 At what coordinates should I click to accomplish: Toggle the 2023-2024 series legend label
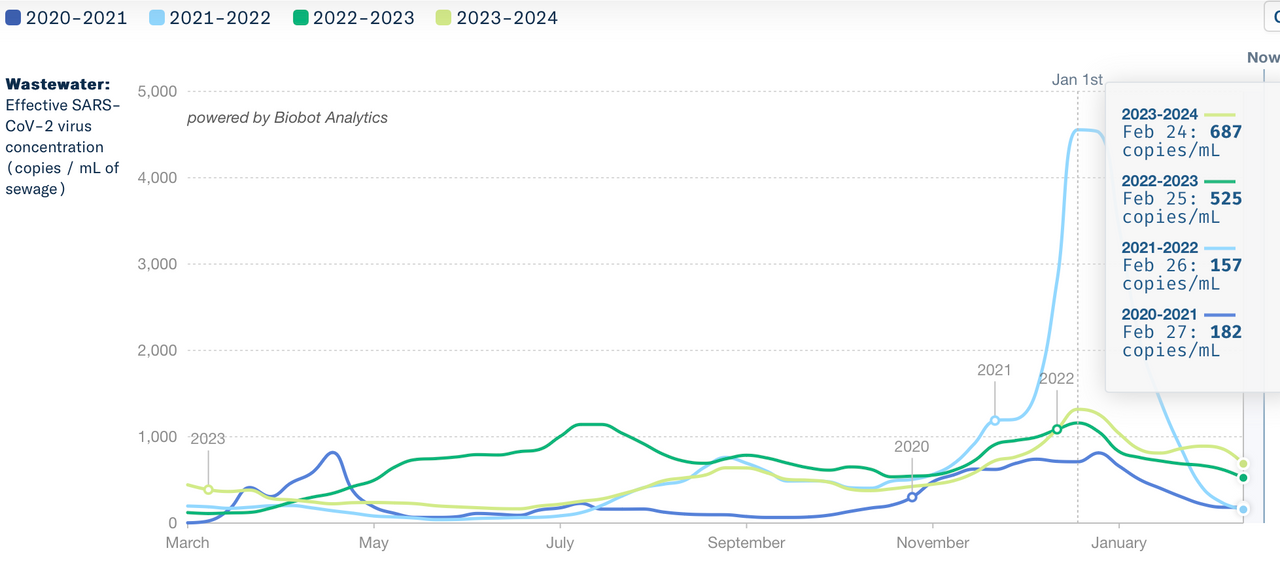coord(507,18)
